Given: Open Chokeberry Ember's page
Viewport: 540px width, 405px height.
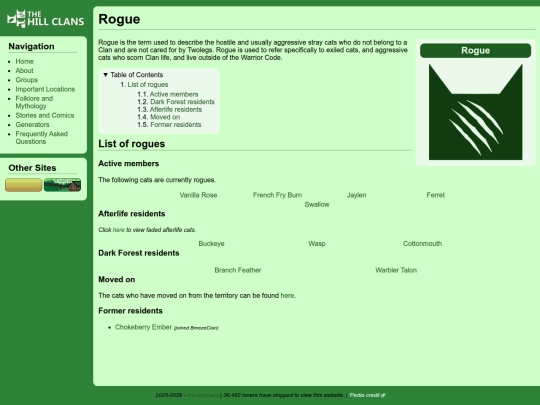Looking at the screenshot, I should [143, 327].
